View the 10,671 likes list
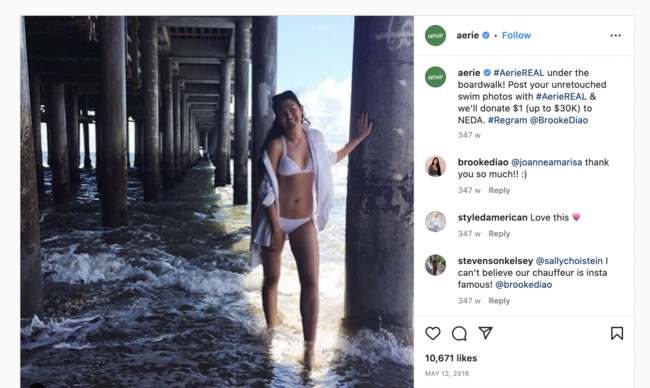Screen dimensions: 650x388 [451, 358]
